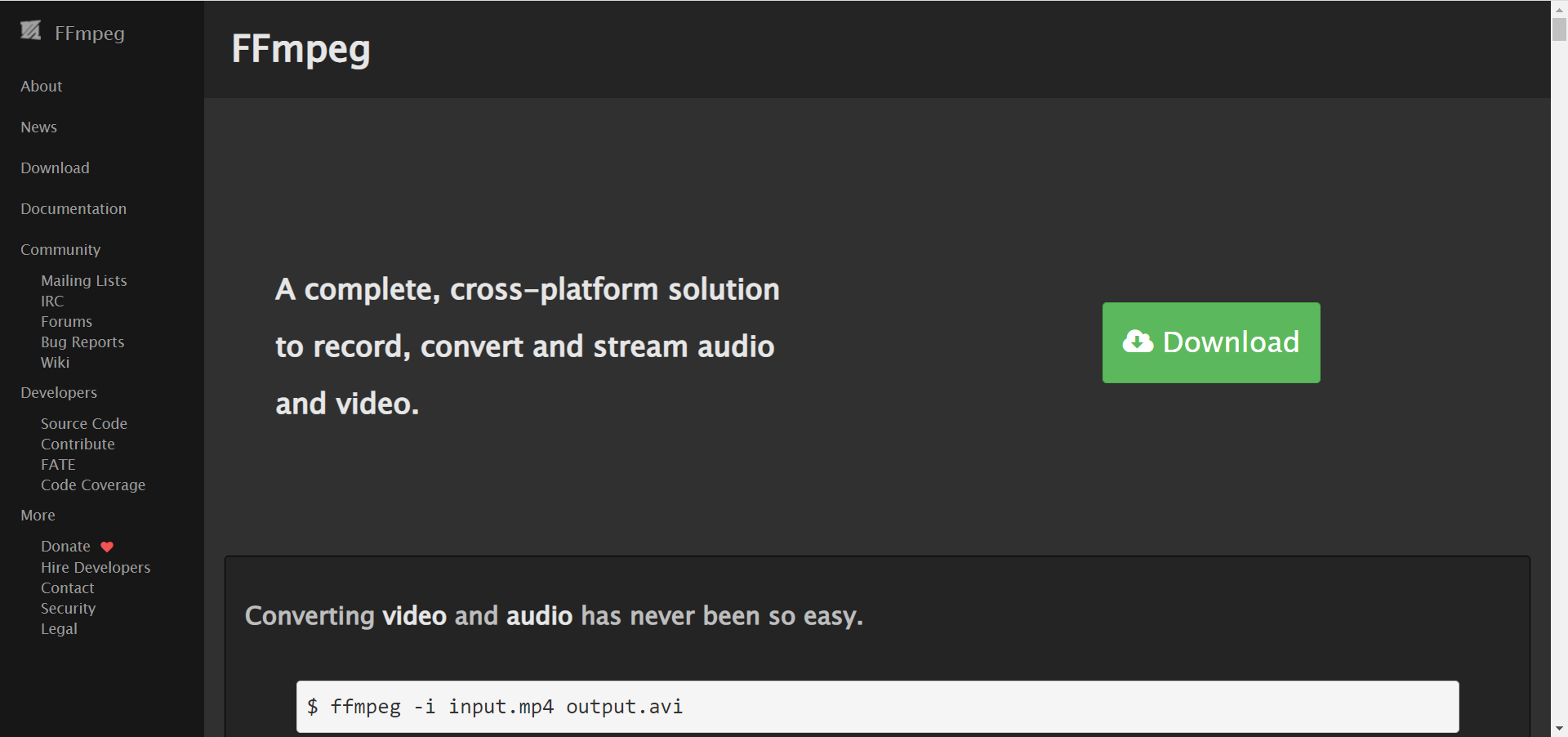Click the vertical scrollbar thumb
1568x737 pixels.
click(x=1559, y=29)
